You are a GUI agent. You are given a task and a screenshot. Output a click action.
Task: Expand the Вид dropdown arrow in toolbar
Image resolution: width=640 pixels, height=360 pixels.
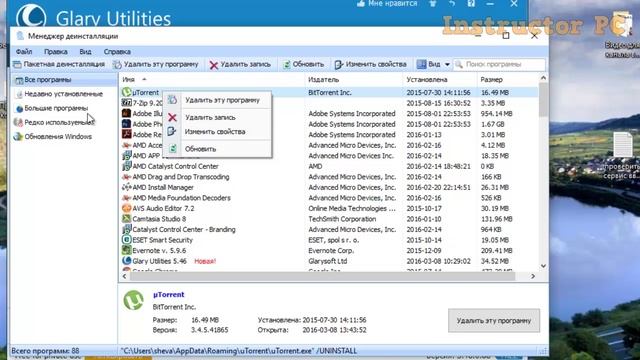click(447, 64)
